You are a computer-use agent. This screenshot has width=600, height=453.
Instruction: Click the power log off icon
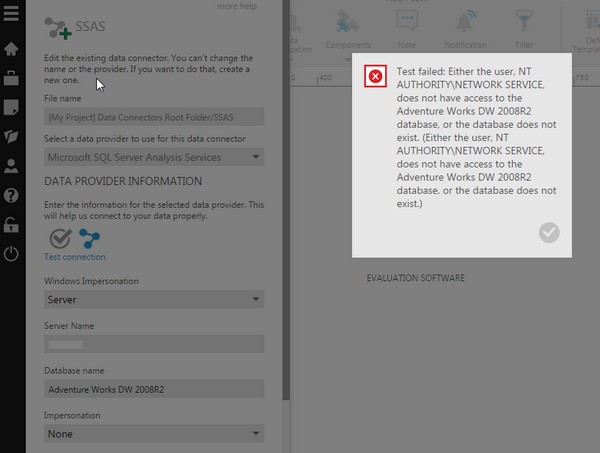[x=11, y=253]
